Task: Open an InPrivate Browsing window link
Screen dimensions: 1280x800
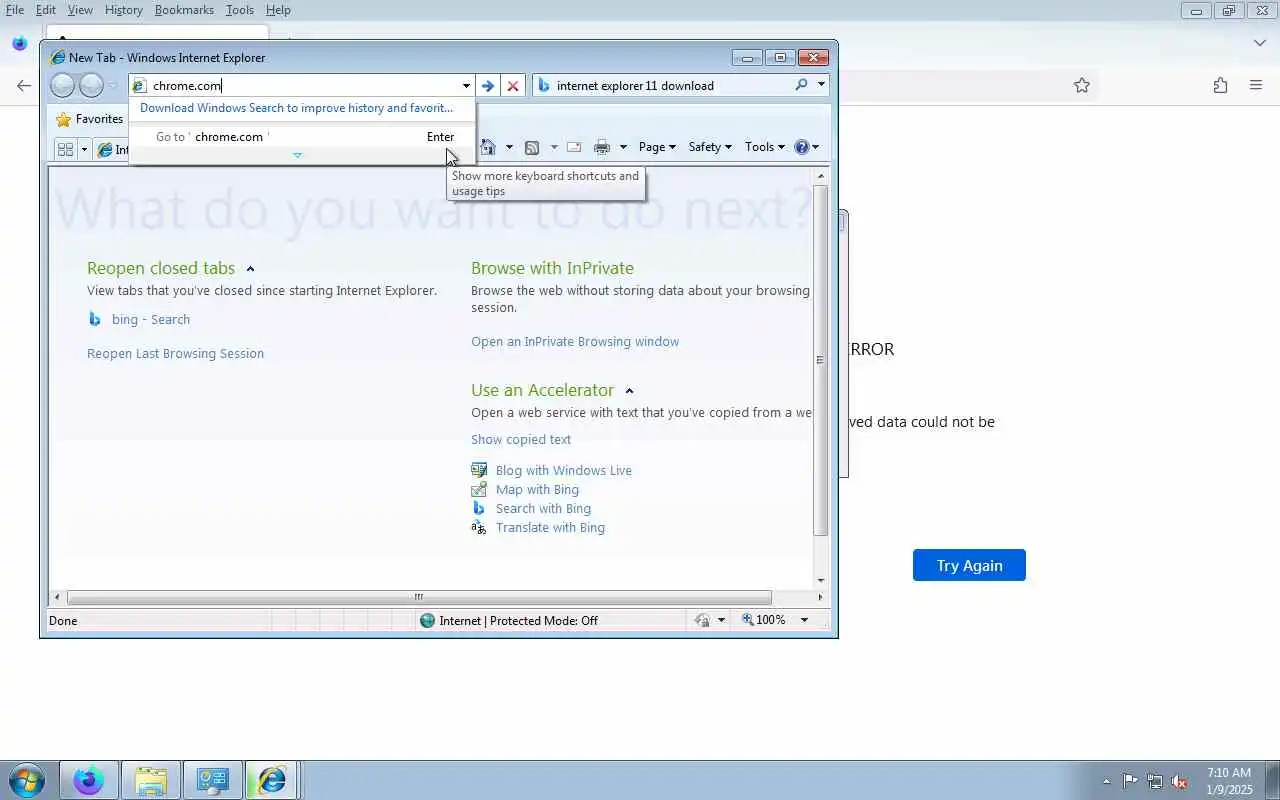Action: (x=575, y=342)
